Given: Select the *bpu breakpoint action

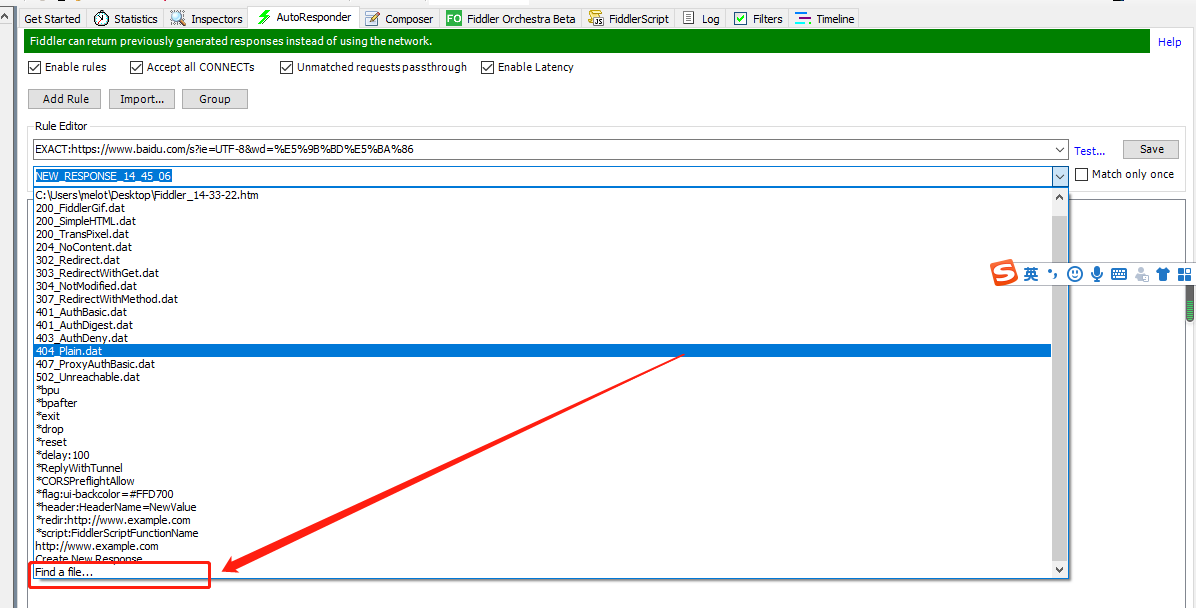Looking at the screenshot, I should (x=542, y=390).
